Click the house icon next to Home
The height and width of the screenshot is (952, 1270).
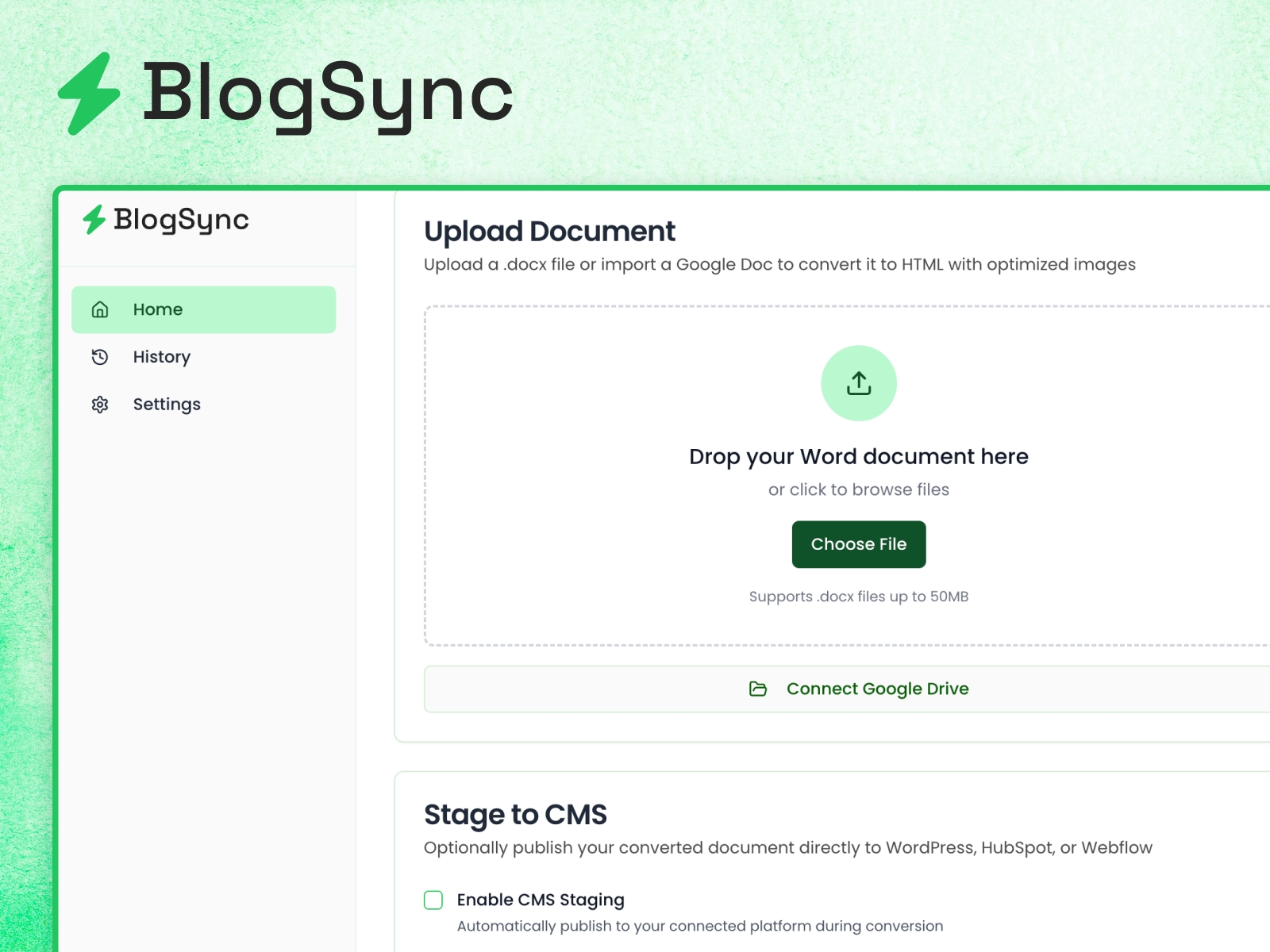[99, 309]
